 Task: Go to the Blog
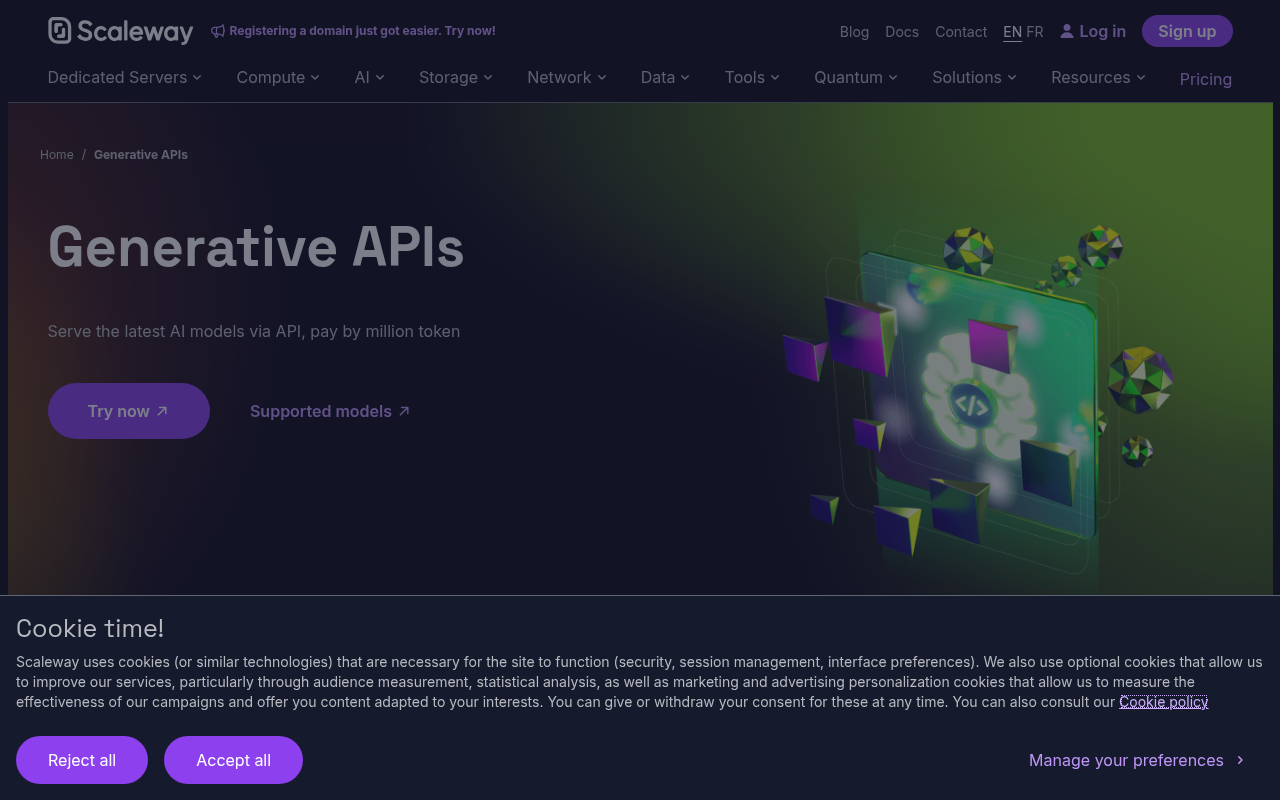[x=854, y=32]
